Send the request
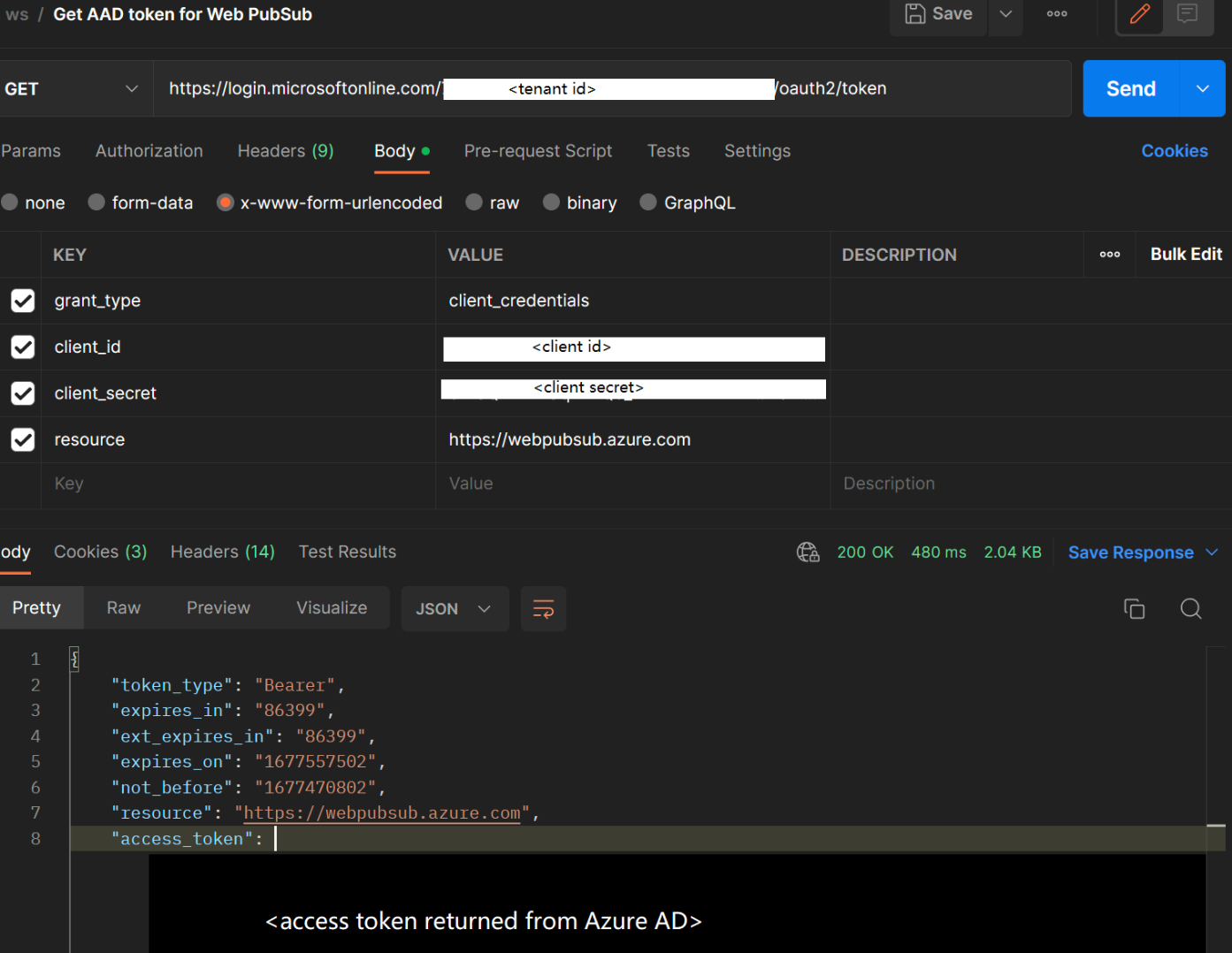 [x=1131, y=88]
